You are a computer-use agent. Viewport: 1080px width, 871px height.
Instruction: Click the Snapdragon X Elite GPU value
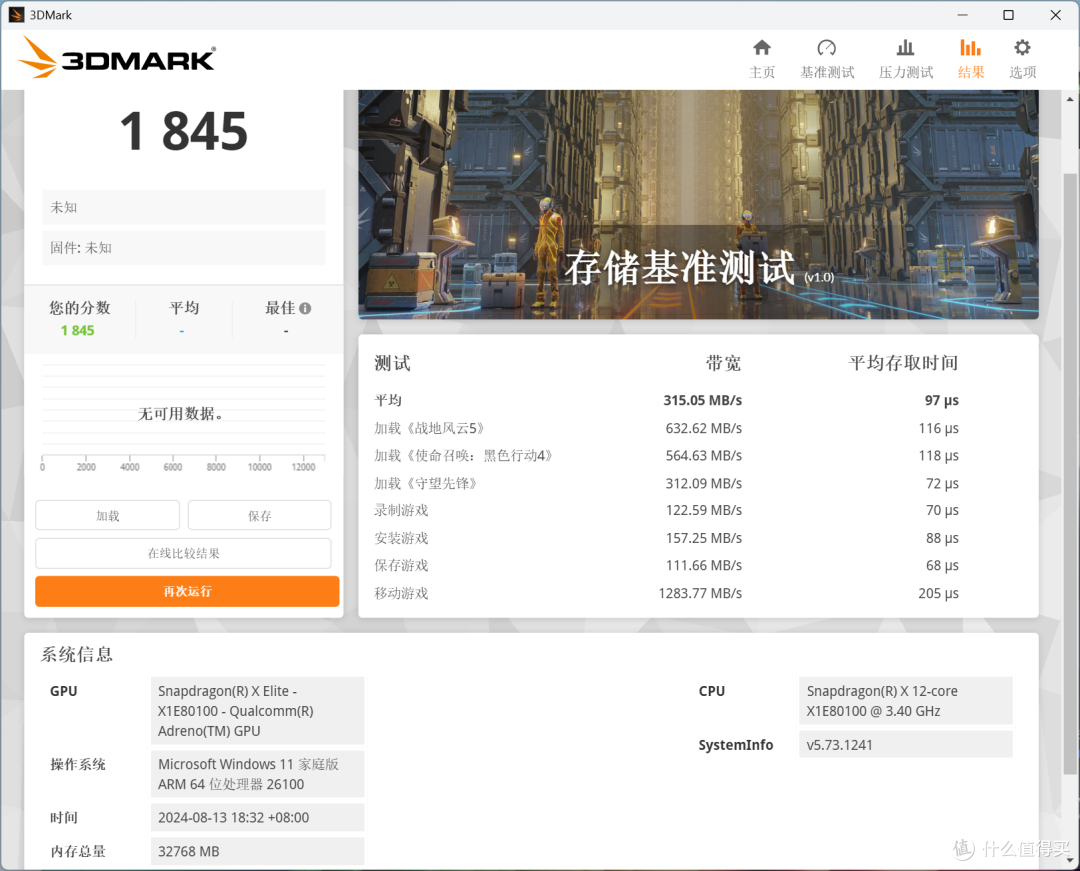[x=258, y=711]
